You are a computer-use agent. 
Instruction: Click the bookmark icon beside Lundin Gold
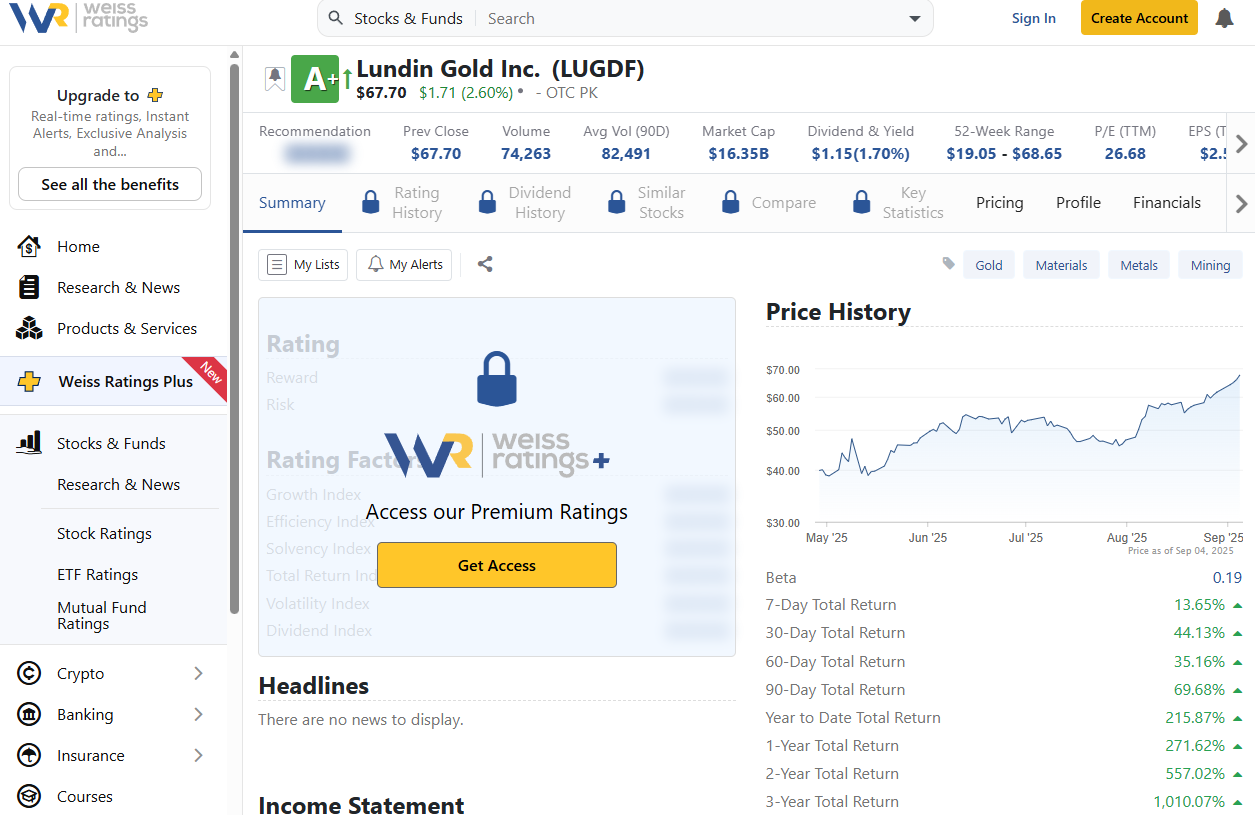[x=274, y=78]
